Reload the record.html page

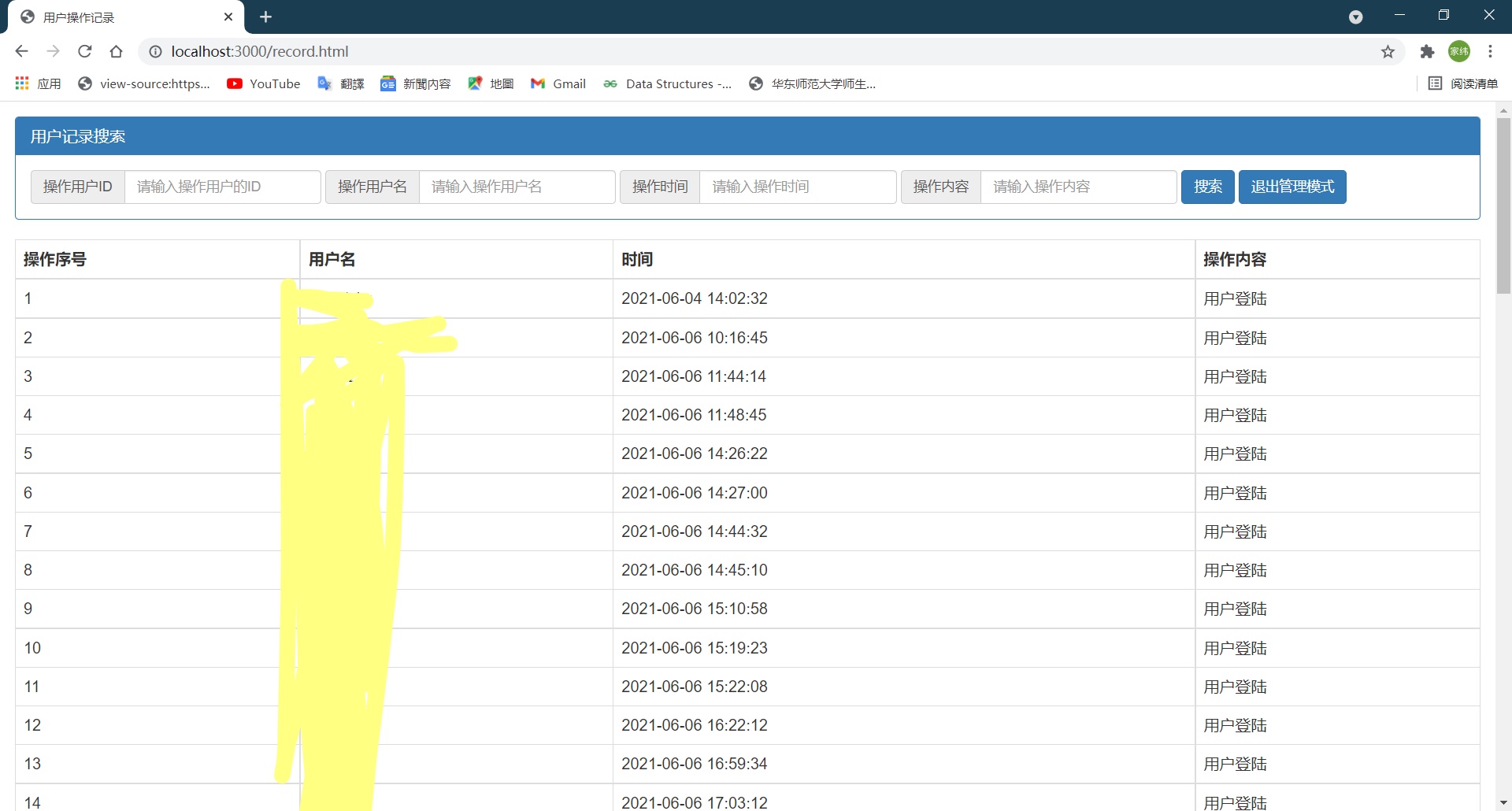coord(84,51)
